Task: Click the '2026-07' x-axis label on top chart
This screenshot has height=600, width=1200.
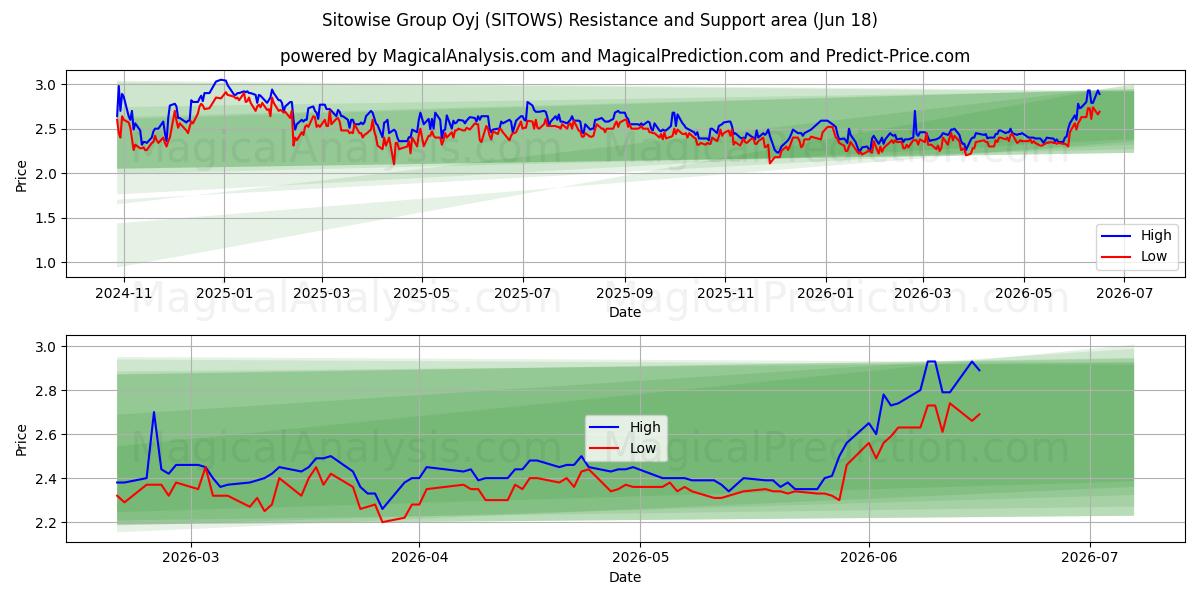Action: click(1125, 294)
